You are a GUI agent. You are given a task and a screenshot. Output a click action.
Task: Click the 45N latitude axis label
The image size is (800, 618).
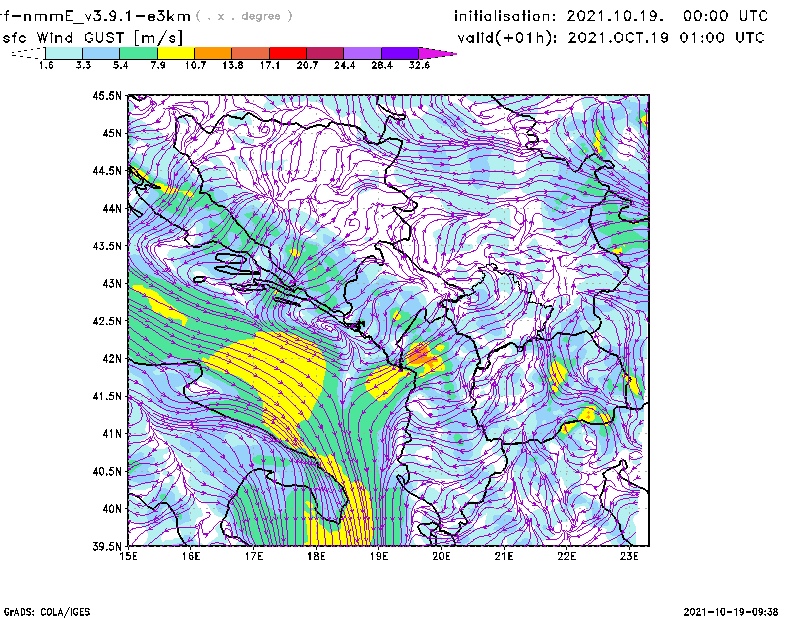pos(112,133)
